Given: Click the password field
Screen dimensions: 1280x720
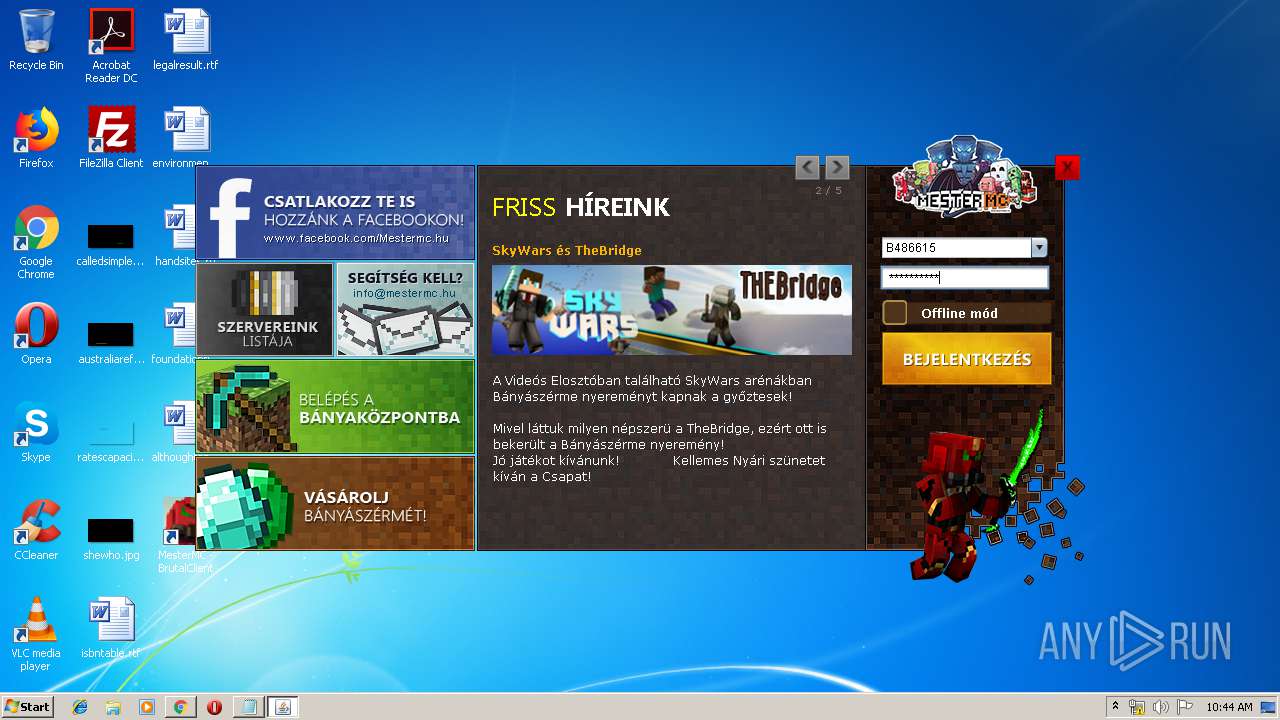Looking at the screenshot, I should 965,277.
